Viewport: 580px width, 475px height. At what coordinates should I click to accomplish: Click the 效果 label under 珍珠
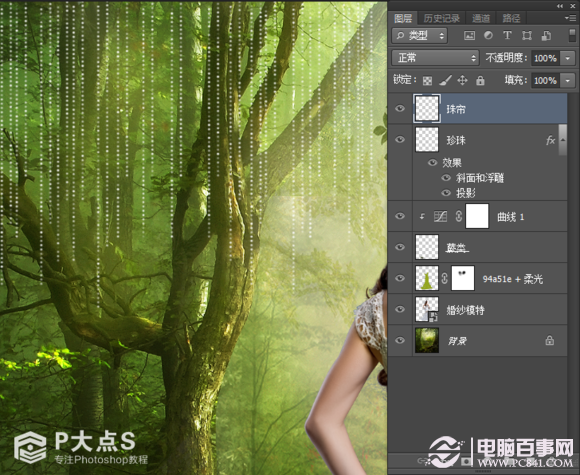(452, 163)
